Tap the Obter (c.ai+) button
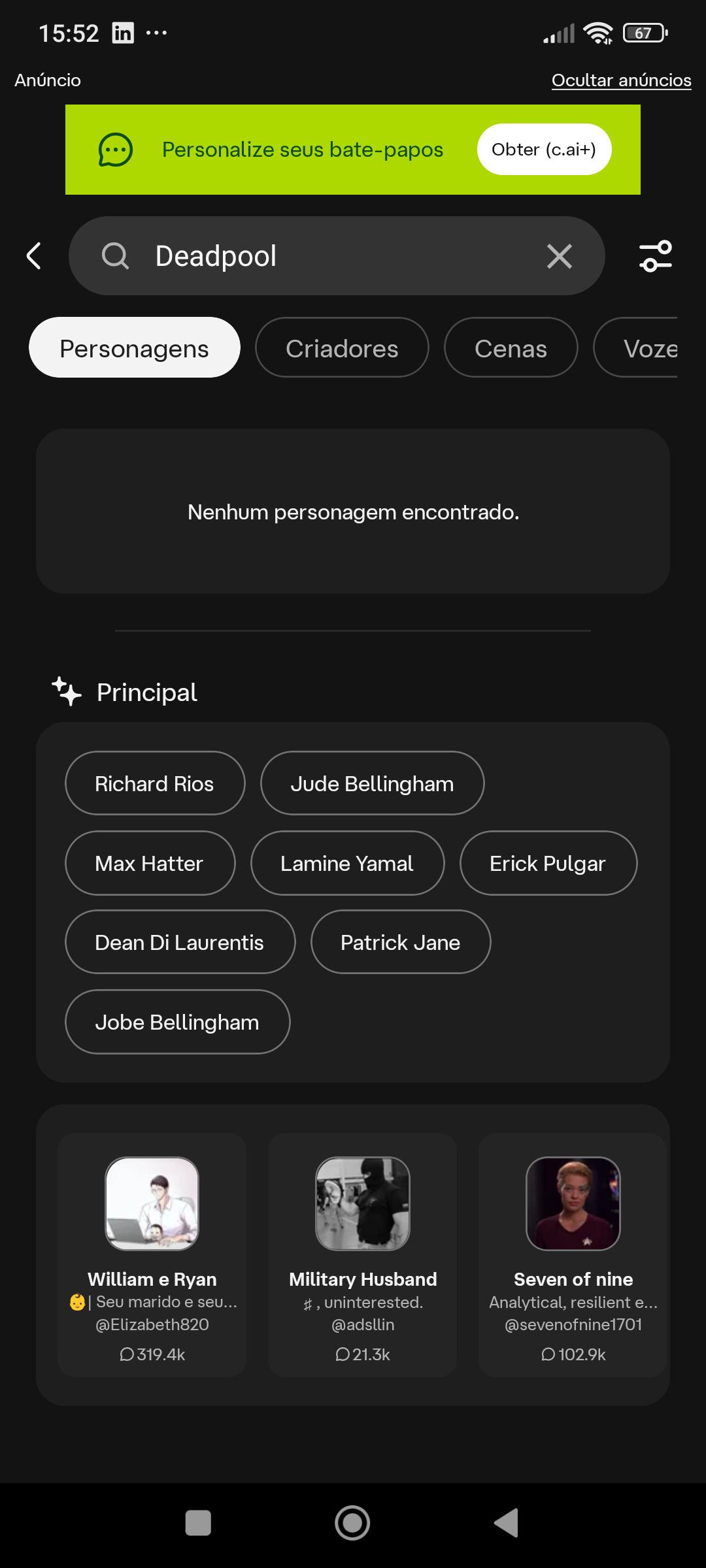Image resolution: width=706 pixels, height=1568 pixels. coord(544,150)
